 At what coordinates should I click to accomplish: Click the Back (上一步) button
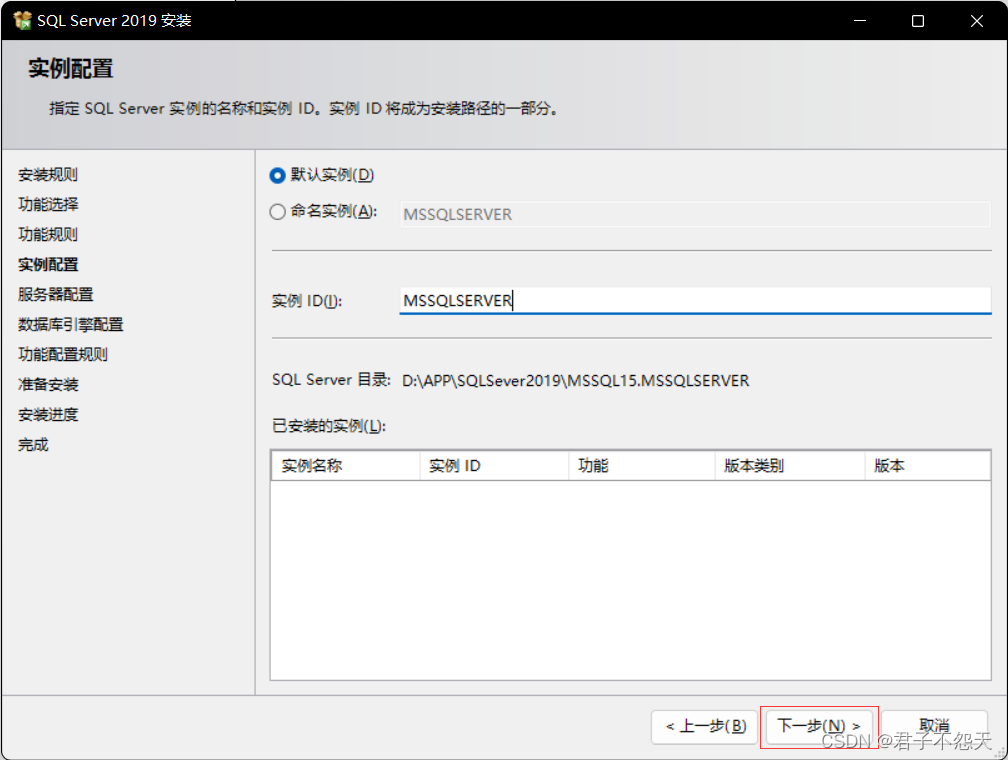(705, 727)
